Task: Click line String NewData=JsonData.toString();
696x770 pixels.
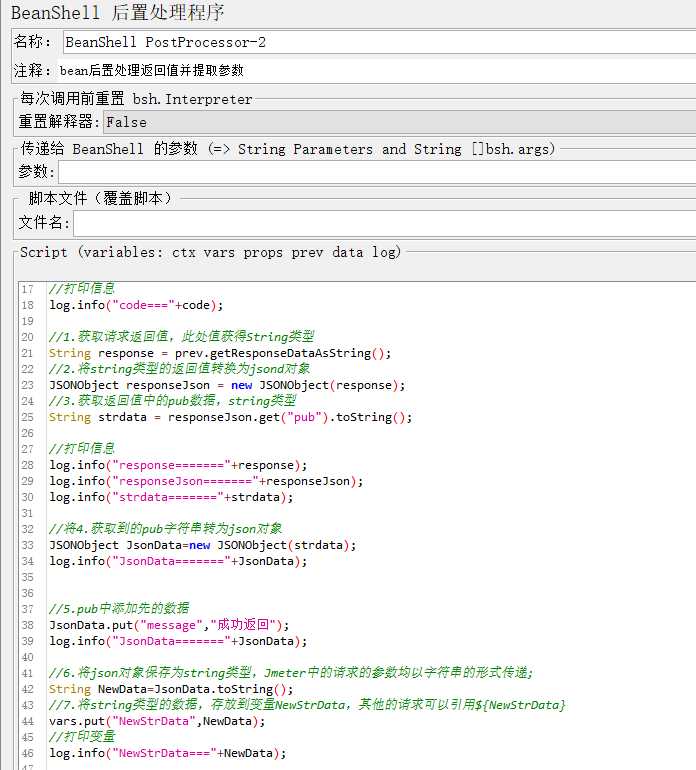Action: click(171, 689)
